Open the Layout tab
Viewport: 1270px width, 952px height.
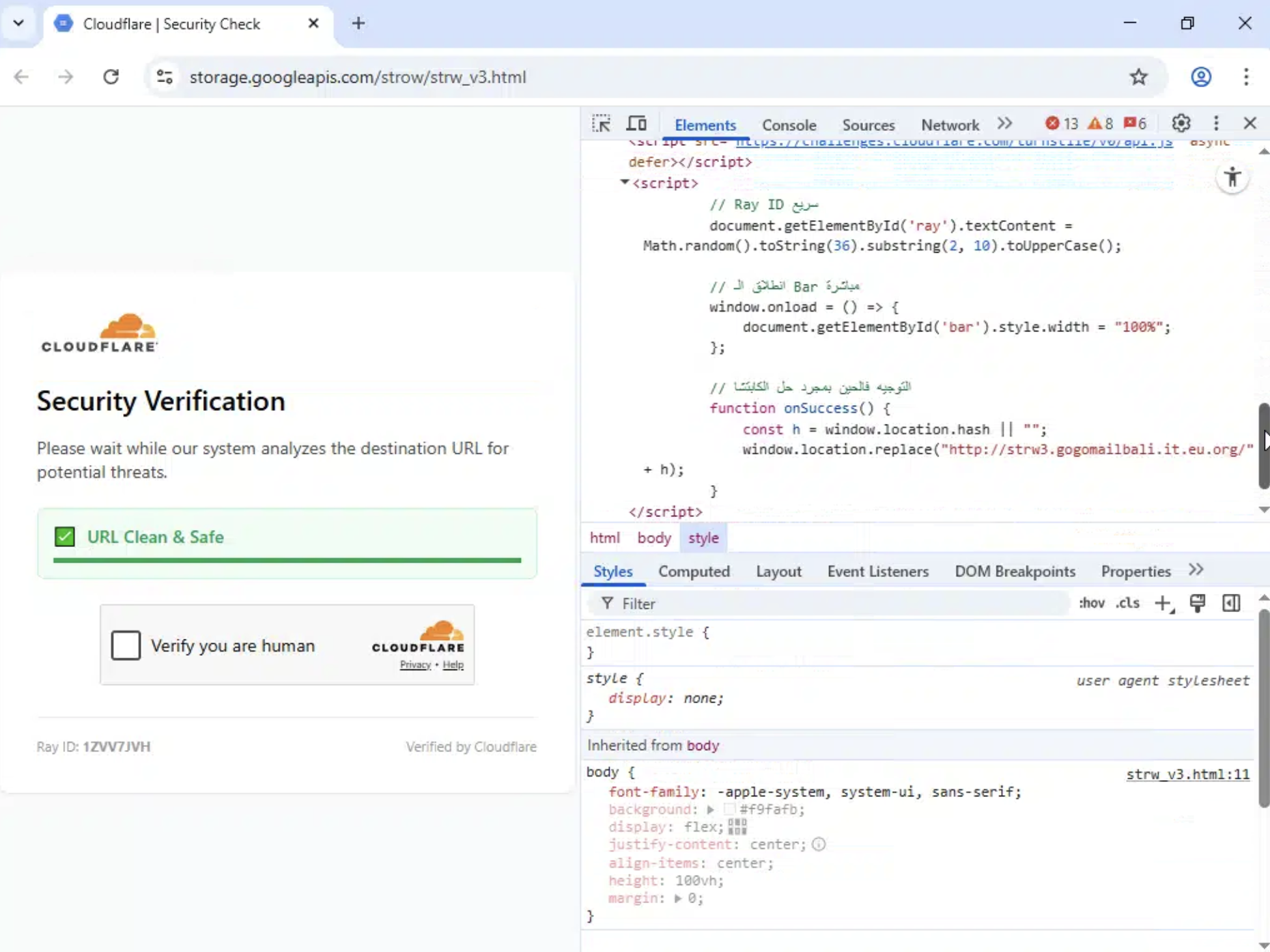click(x=778, y=571)
